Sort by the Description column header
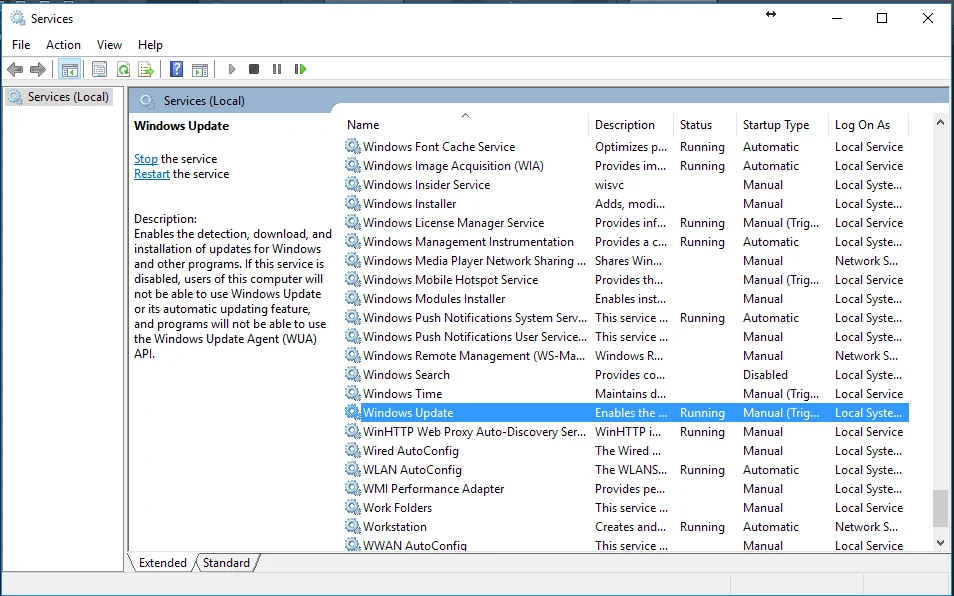Viewport: 954px width, 596px height. [x=631, y=125]
